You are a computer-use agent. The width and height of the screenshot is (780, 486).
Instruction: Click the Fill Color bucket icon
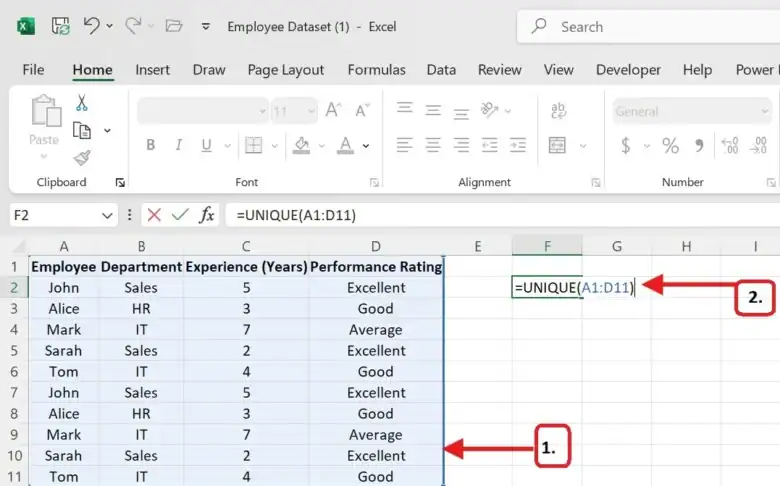(x=301, y=145)
